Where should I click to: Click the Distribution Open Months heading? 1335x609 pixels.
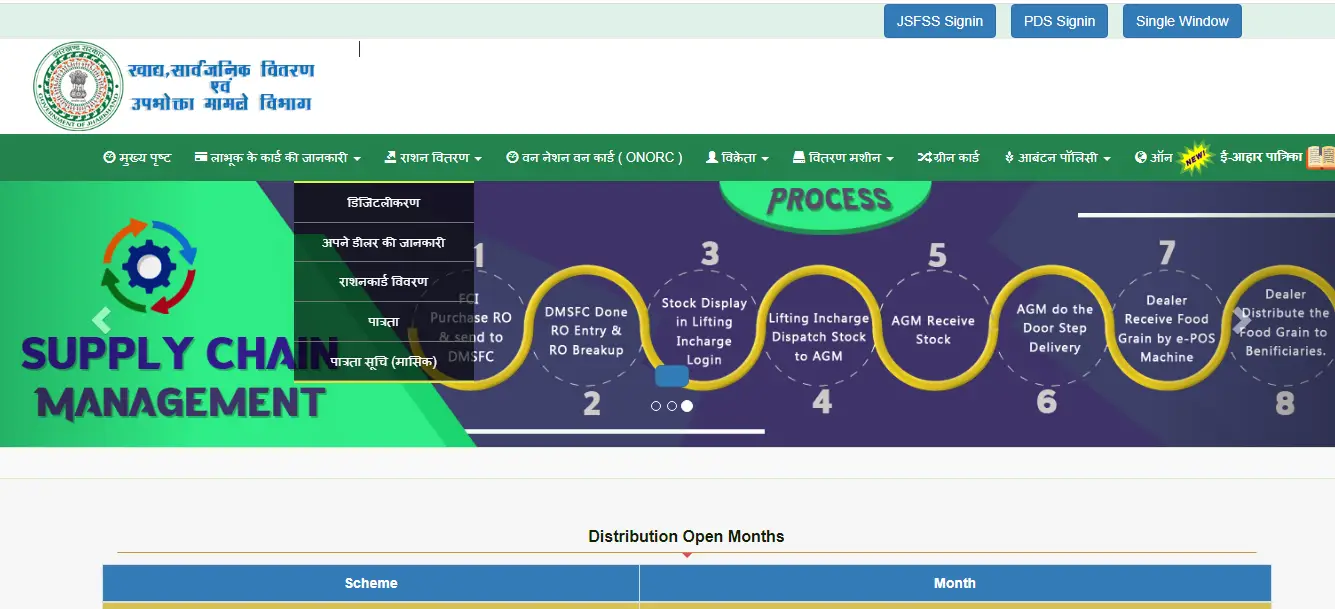coord(686,537)
